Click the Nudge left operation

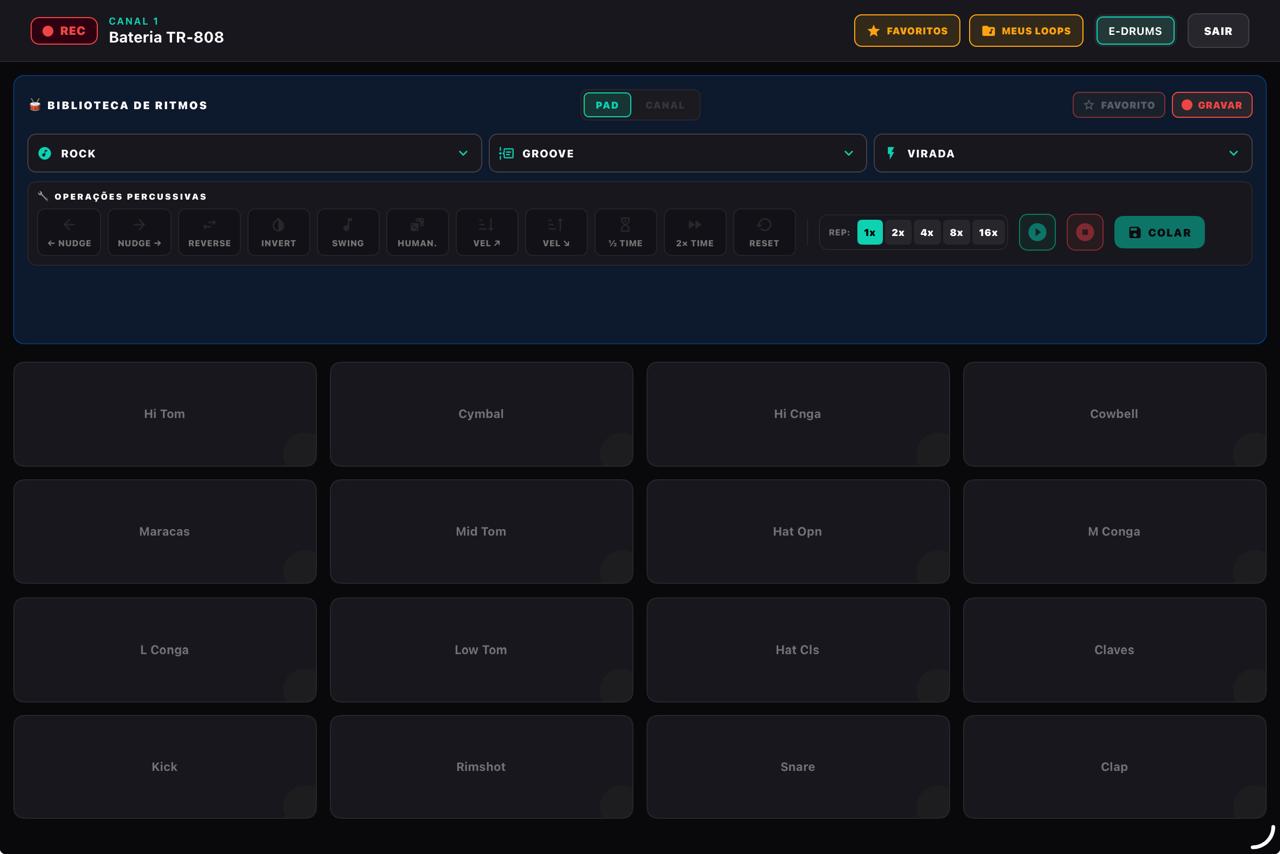point(69,232)
